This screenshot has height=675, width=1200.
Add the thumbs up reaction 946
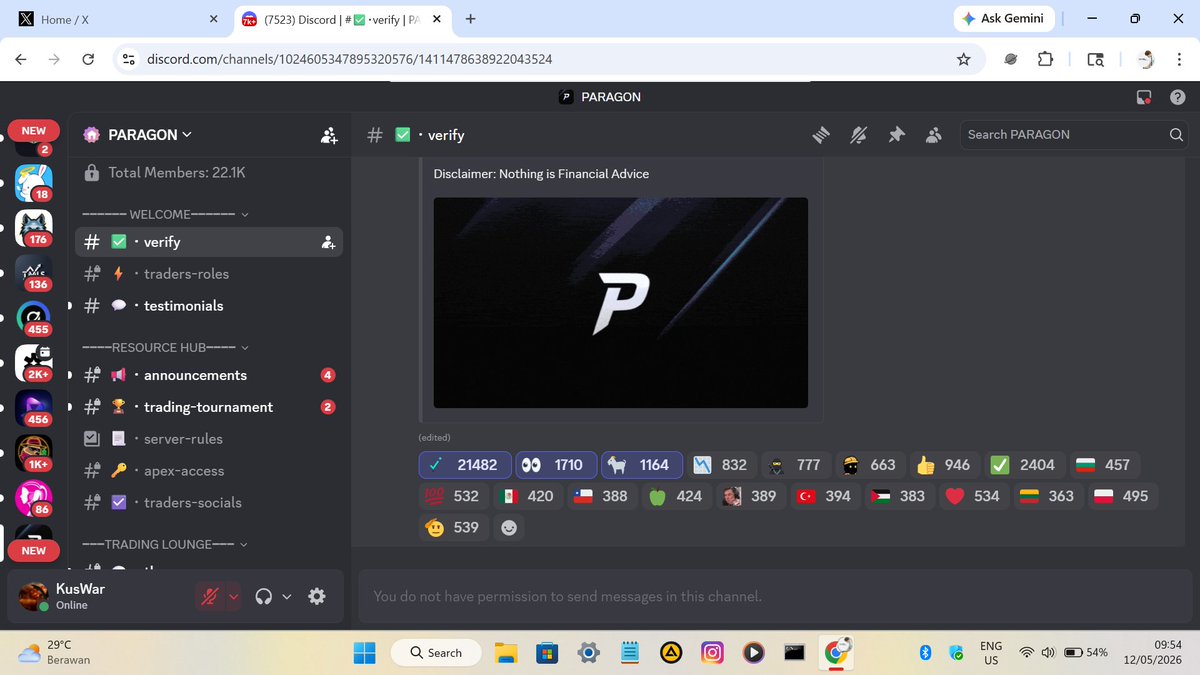click(x=943, y=465)
